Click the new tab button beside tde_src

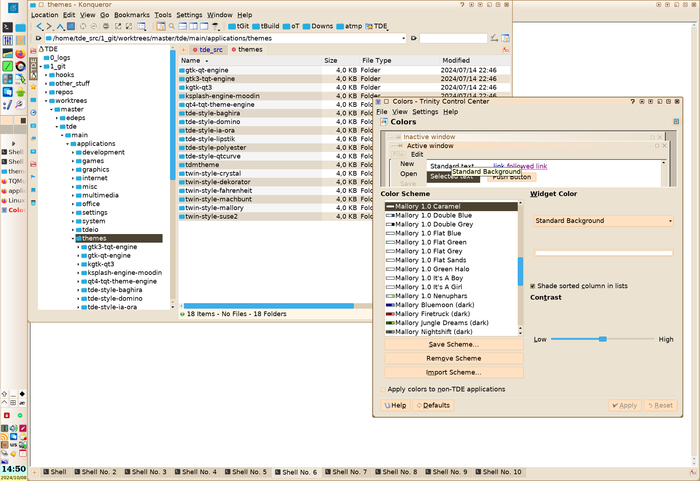(184, 49)
